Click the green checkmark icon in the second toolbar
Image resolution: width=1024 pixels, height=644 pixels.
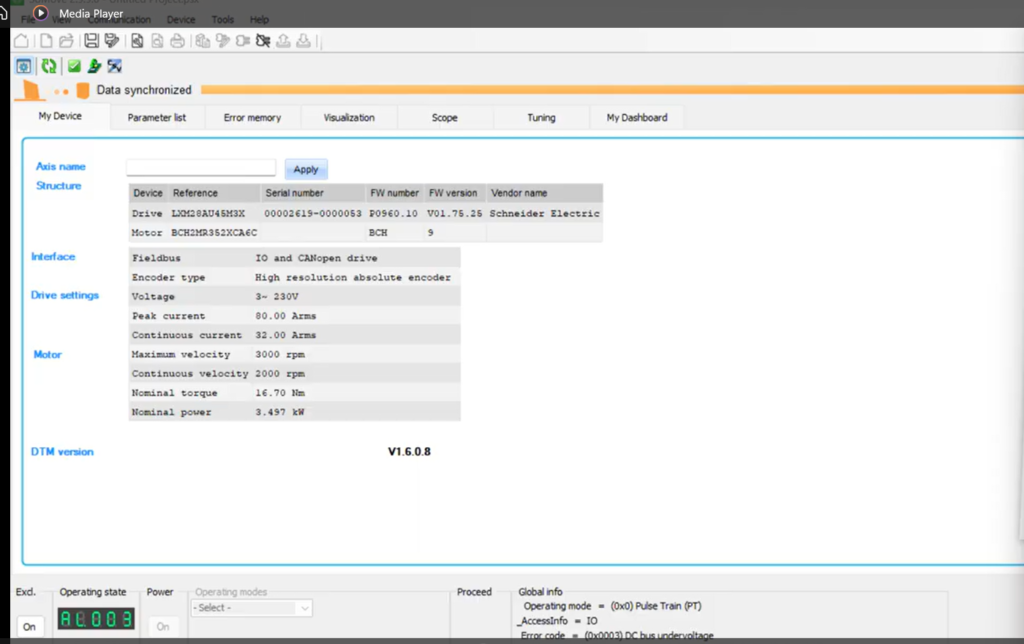74,67
